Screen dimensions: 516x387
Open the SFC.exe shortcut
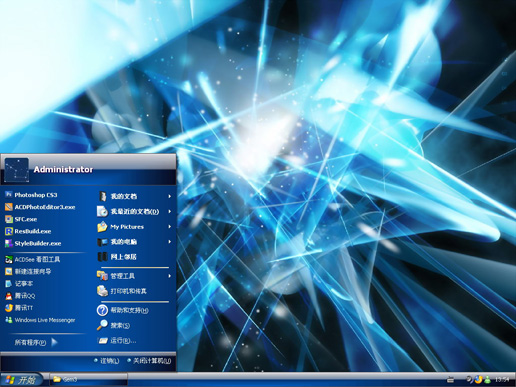point(21,219)
